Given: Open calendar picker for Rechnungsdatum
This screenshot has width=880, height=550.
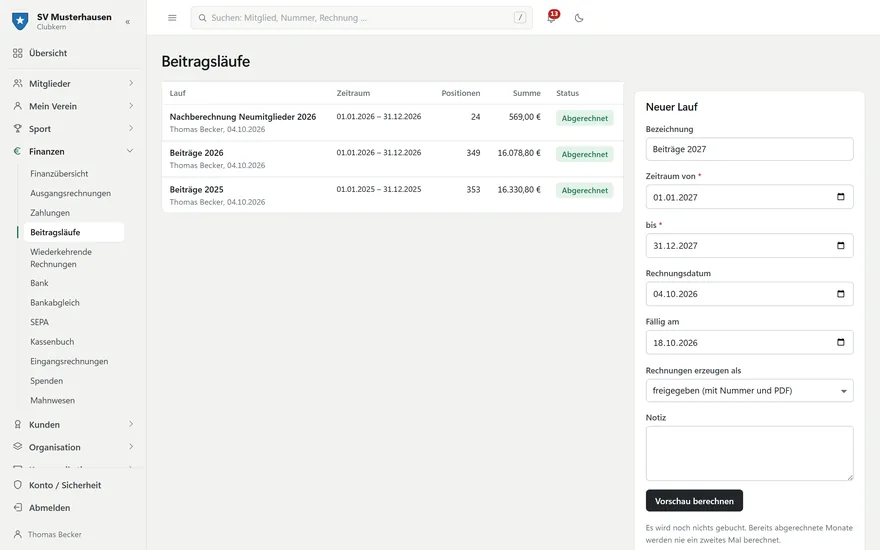Looking at the screenshot, I should point(840,294).
